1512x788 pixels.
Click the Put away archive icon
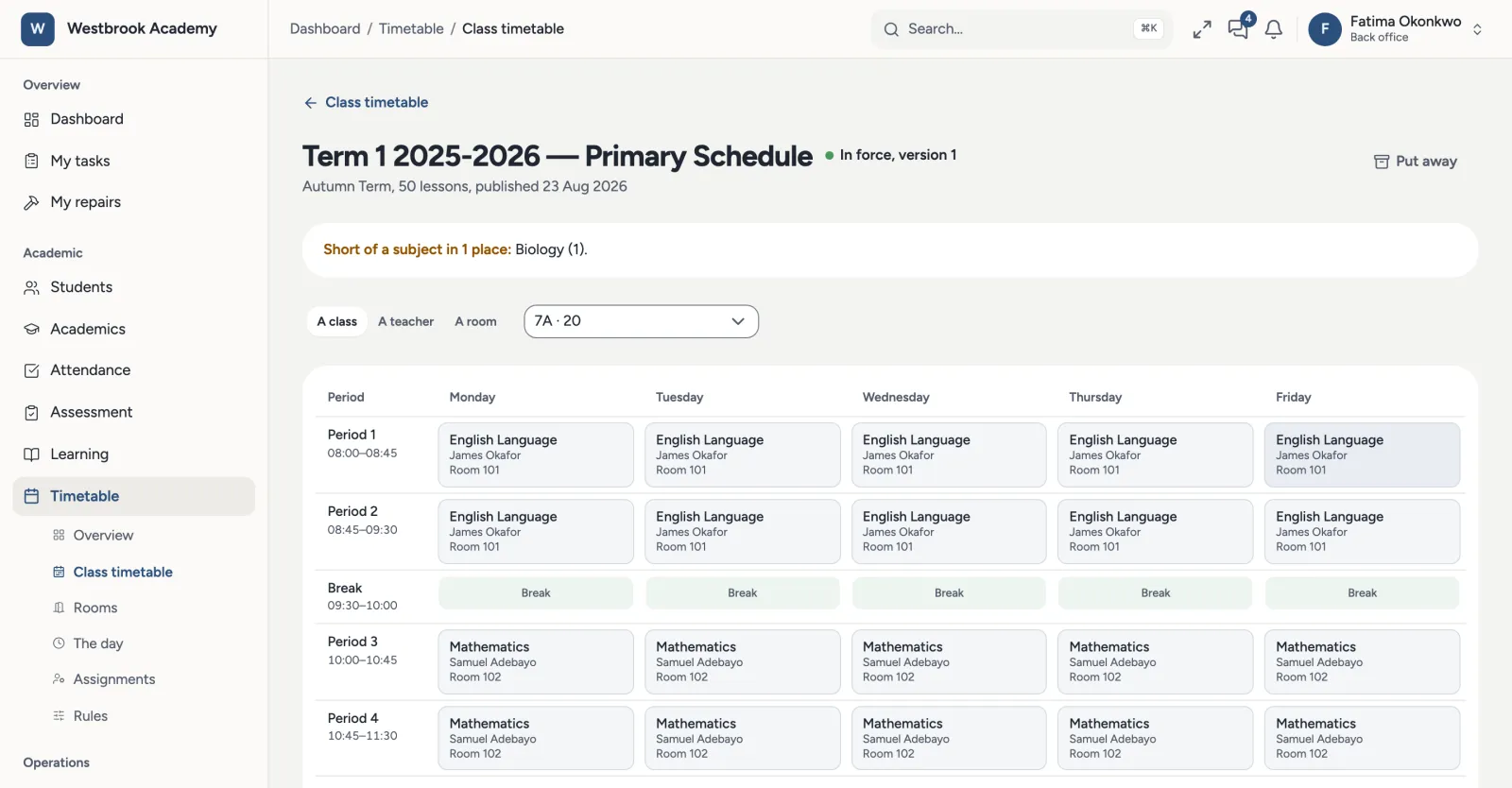tap(1382, 162)
